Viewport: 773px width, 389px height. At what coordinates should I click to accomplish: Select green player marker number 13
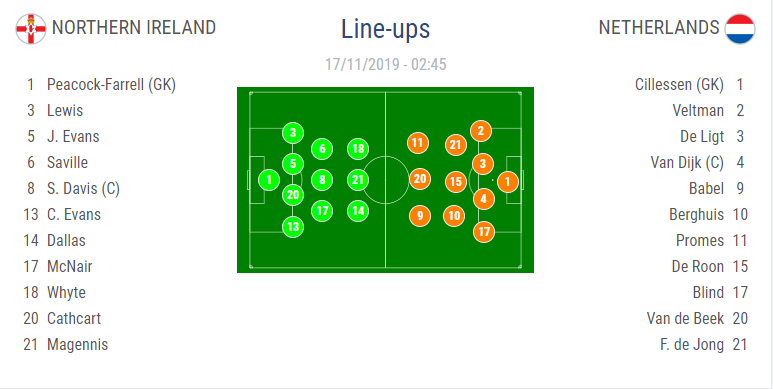pos(293,227)
